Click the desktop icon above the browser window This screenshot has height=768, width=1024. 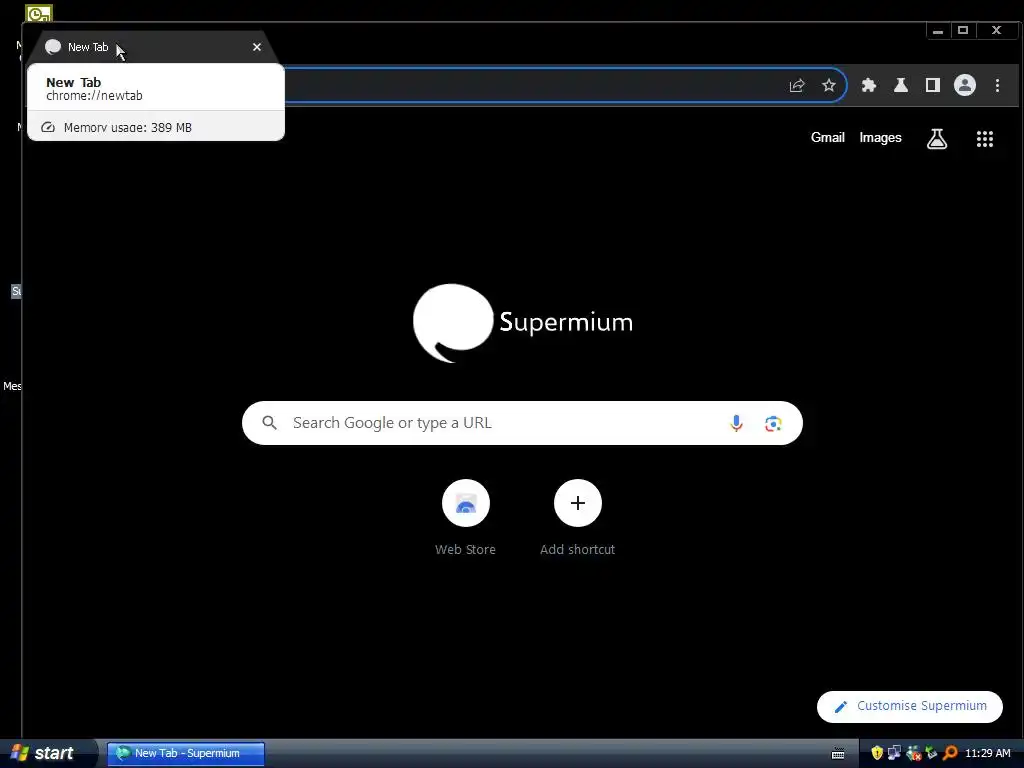click(x=39, y=13)
